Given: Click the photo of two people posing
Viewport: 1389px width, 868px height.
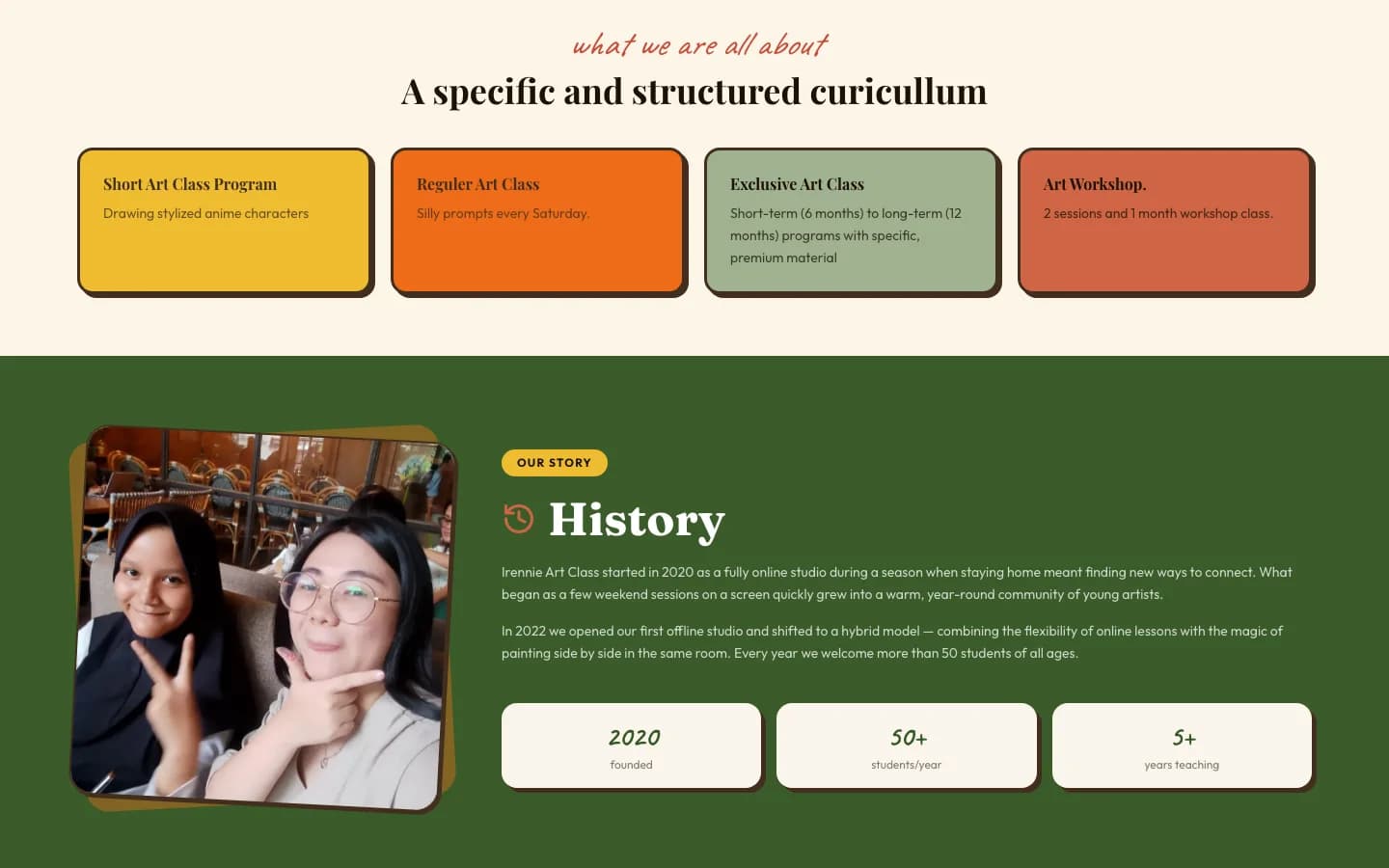Looking at the screenshot, I should 262,618.
